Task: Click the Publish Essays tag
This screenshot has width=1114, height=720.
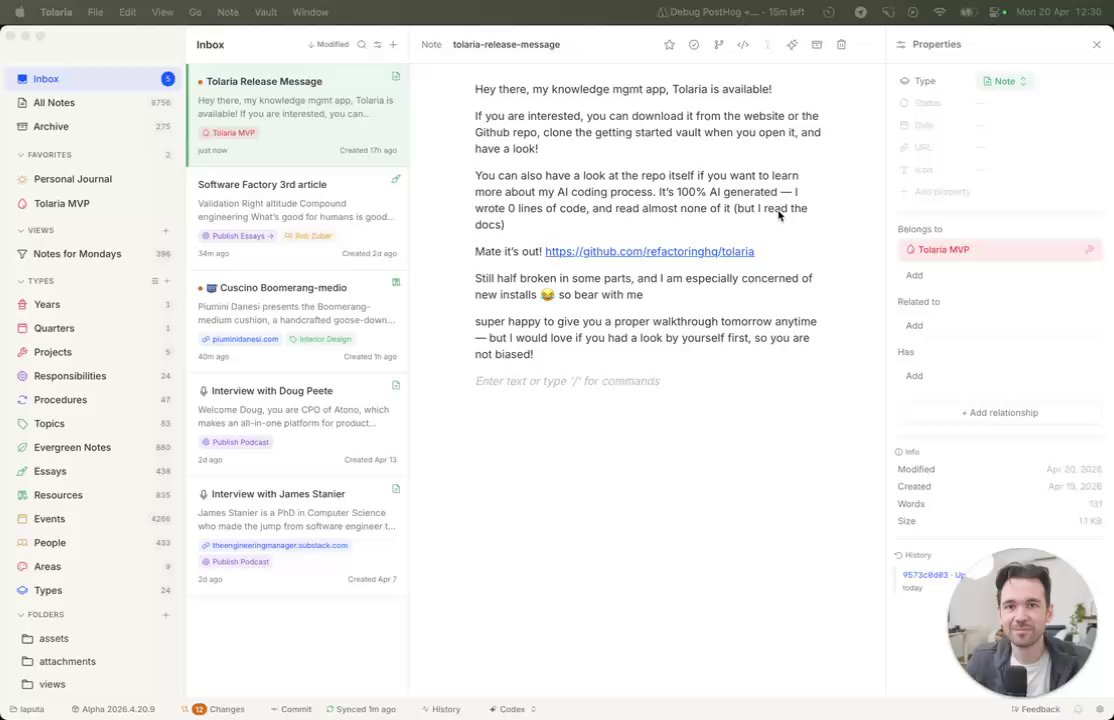Action: coord(237,236)
